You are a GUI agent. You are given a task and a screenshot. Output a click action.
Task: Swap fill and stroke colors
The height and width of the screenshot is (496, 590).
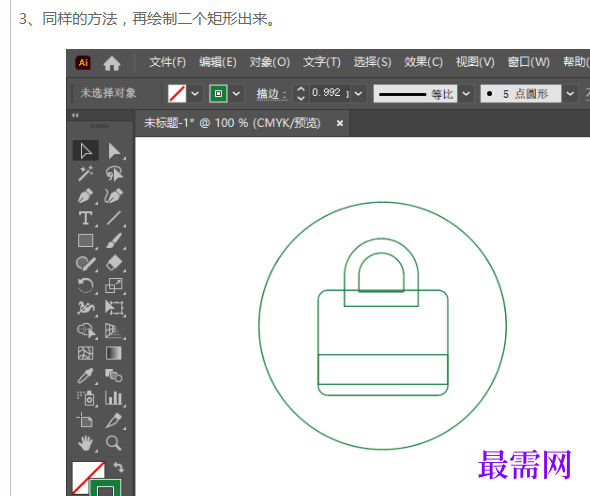pyautogui.click(x=119, y=467)
